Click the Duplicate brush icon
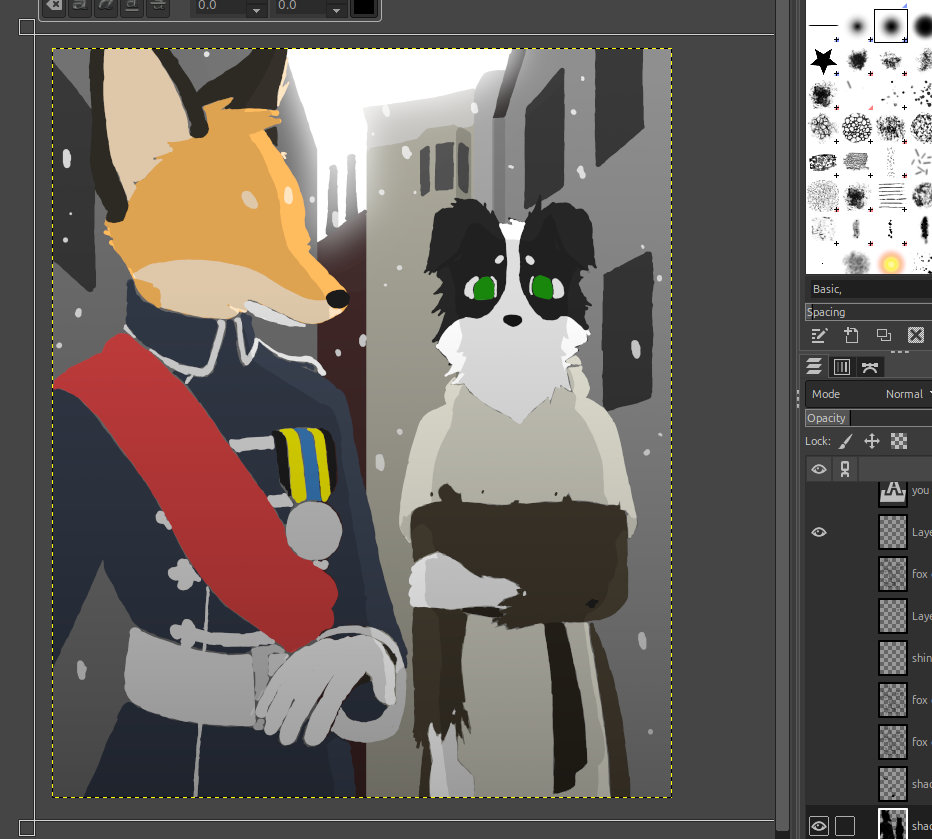 [x=883, y=335]
